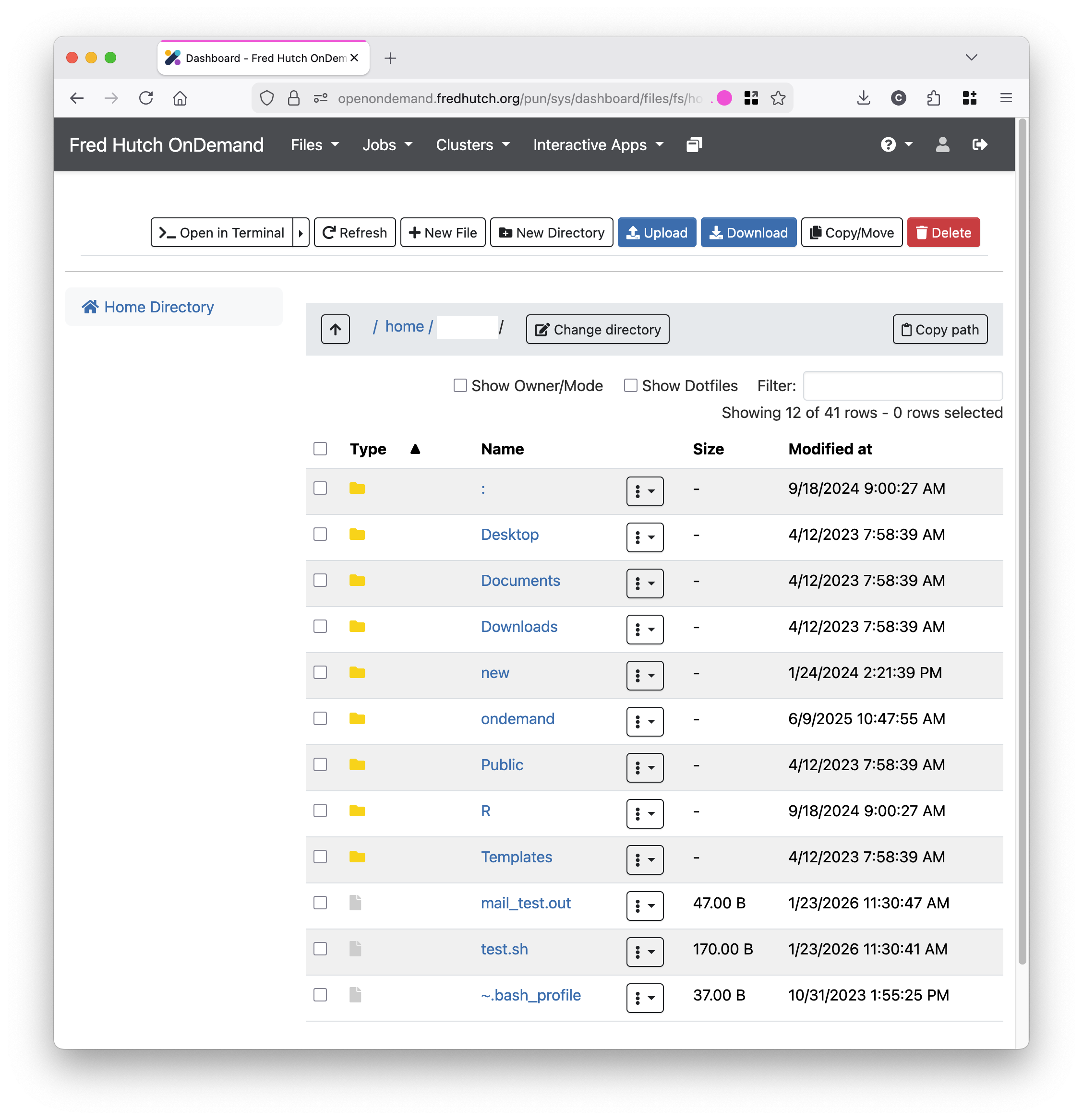Open the Jobs menu
The height and width of the screenshot is (1120, 1083).
(x=387, y=144)
